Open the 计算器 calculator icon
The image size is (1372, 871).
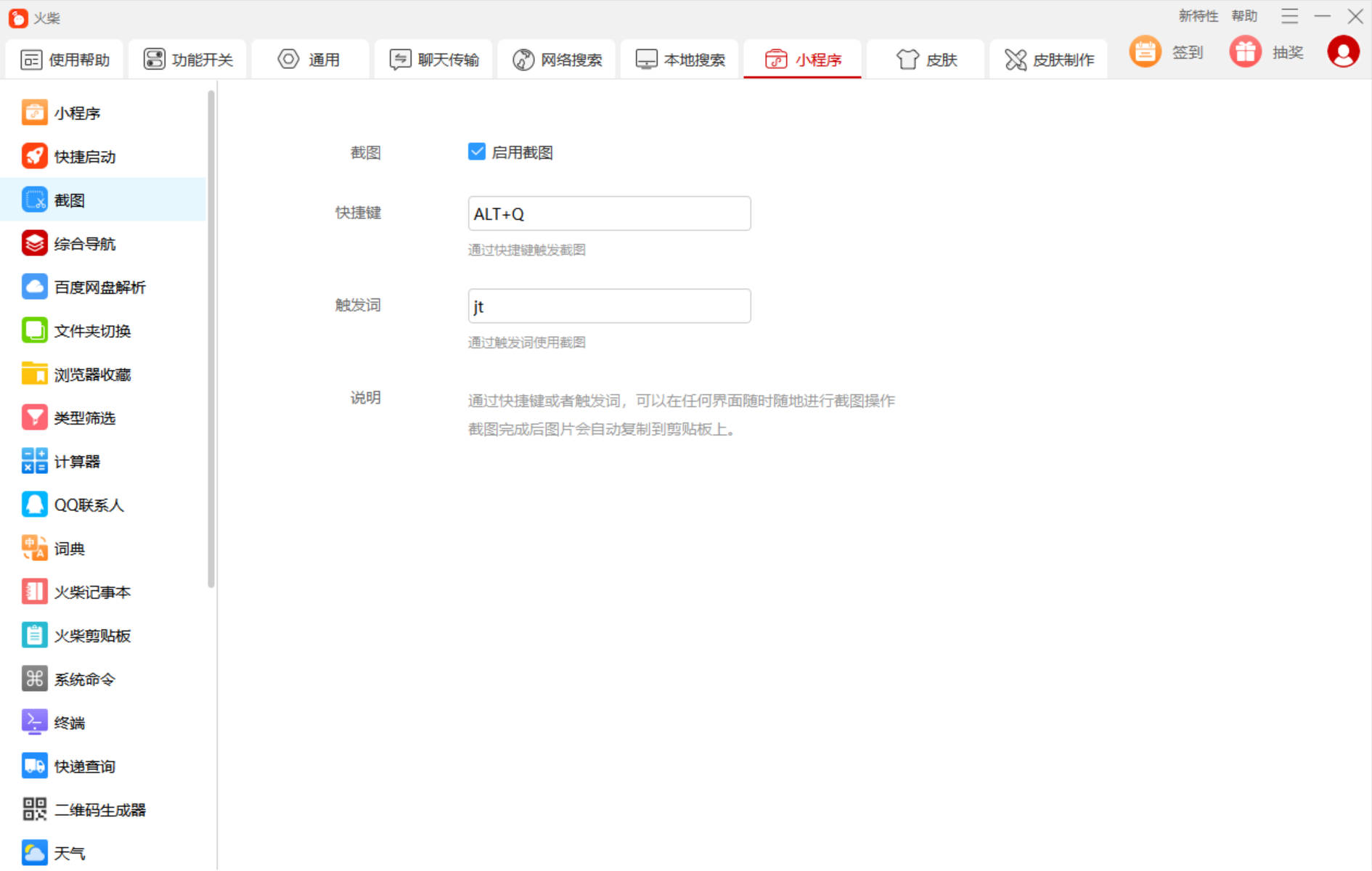[34, 462]
